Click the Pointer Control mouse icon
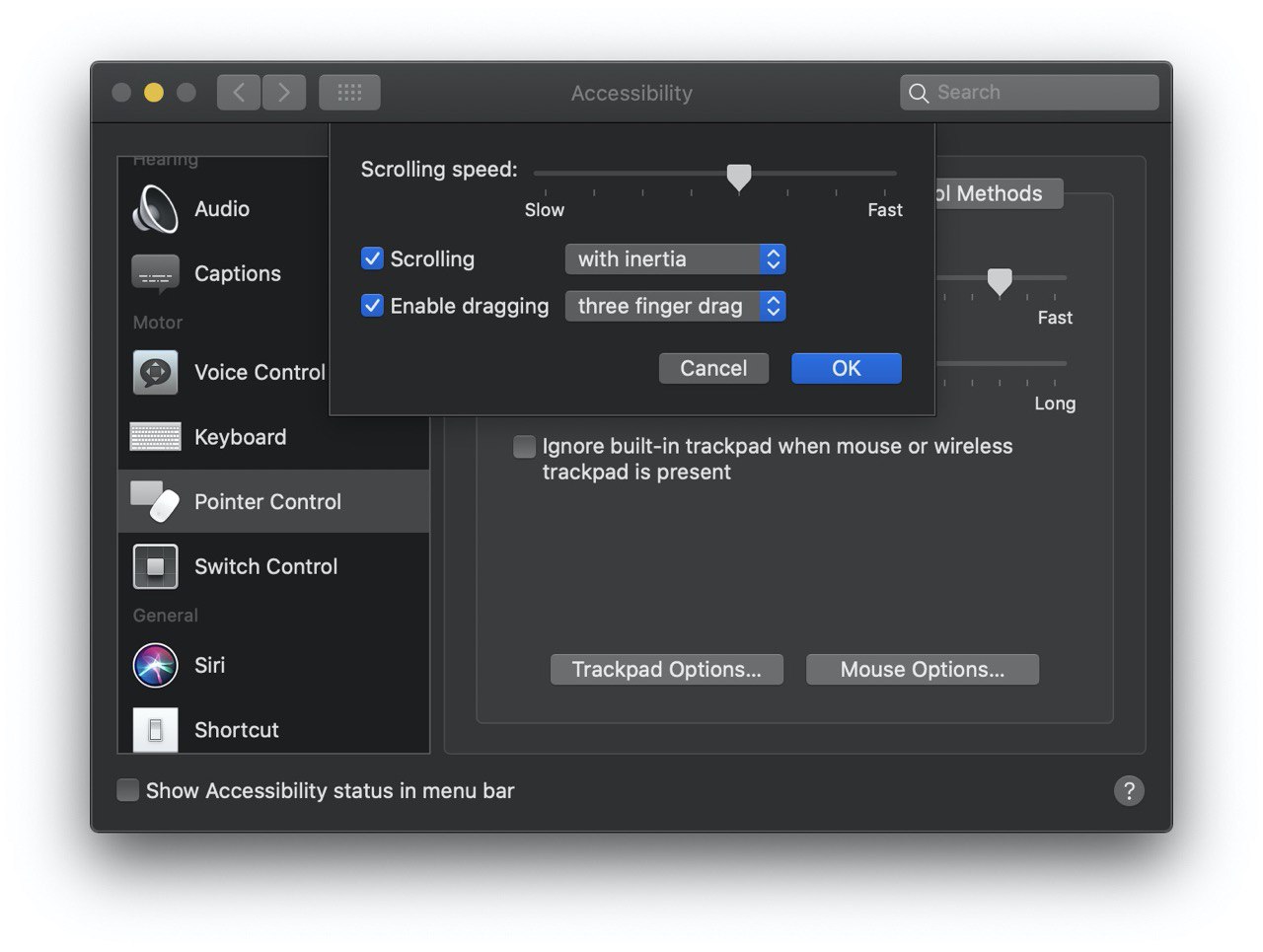Viewport: 1263px width, 952px height. (155, 501)
